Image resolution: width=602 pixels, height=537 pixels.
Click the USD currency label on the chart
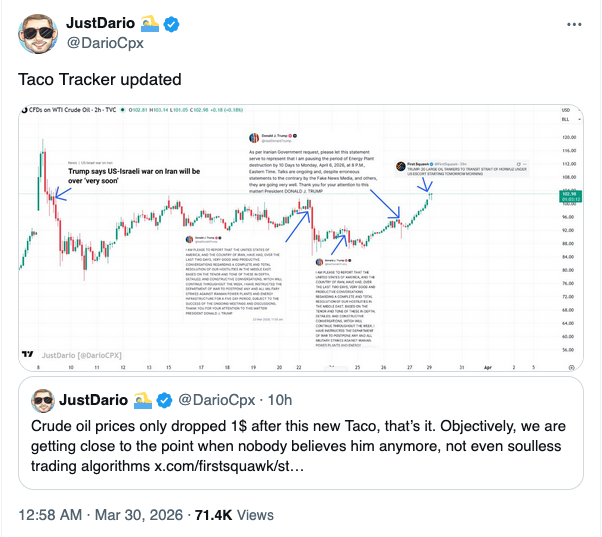[x=566, y=109]
